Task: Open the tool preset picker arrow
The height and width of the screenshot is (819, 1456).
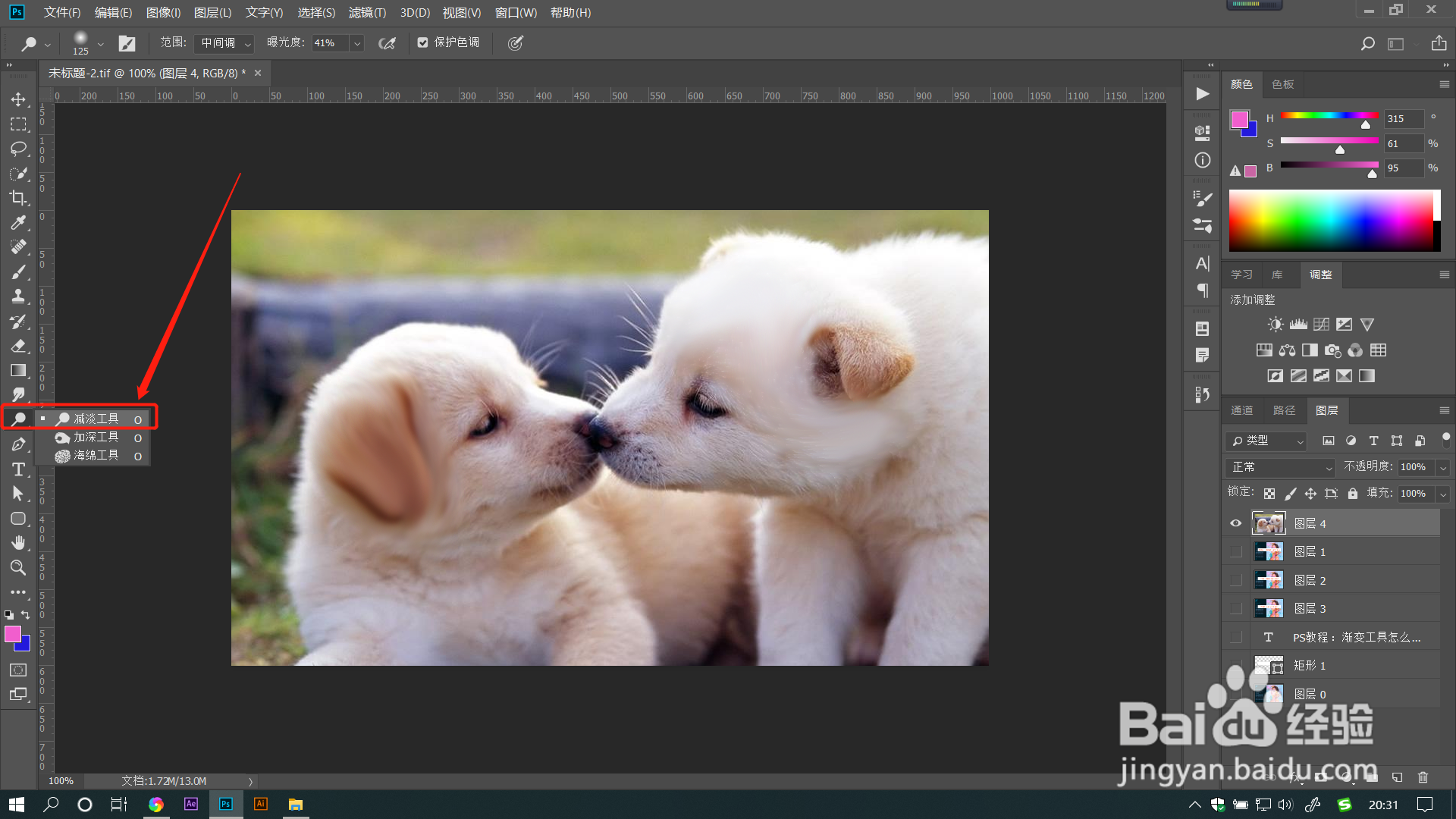Action: [x=48, y=44]
